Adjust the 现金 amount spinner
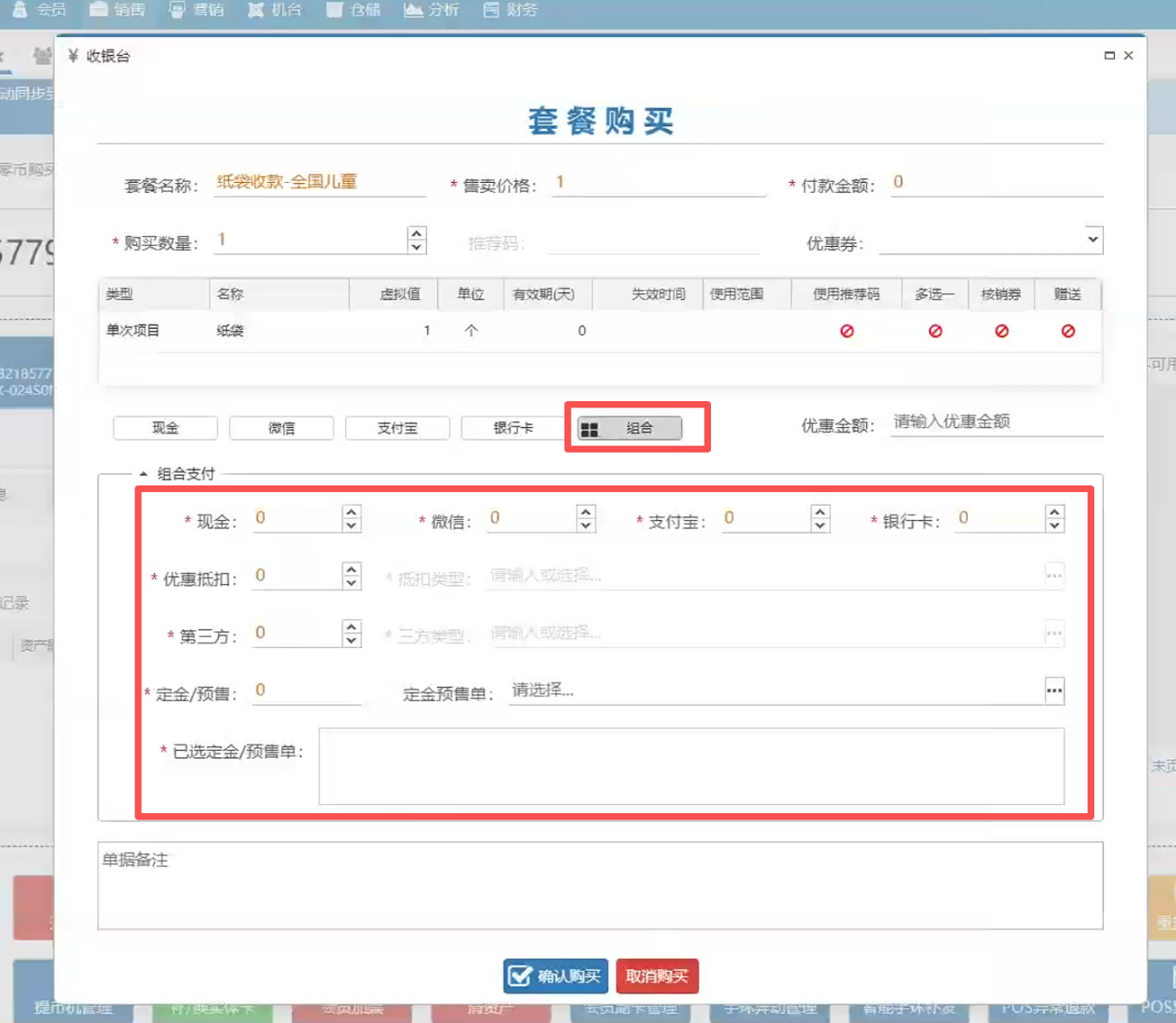The height and width of the screenshot is (1023, 1176). 351,519
